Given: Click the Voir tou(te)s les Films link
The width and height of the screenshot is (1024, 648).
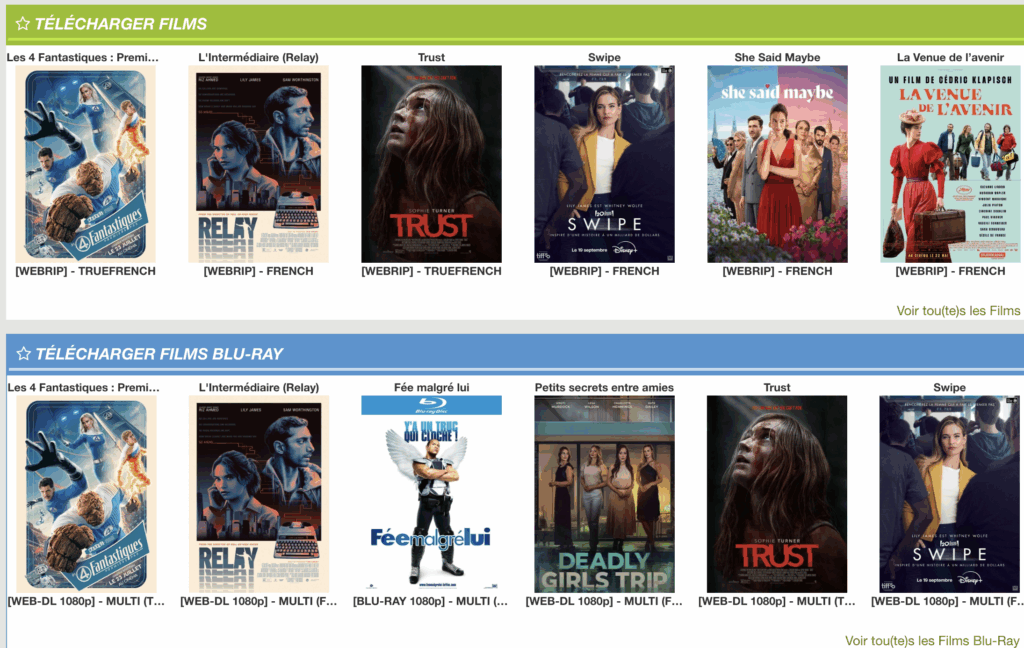Looking at the screenshot, I should pos(958,311).
